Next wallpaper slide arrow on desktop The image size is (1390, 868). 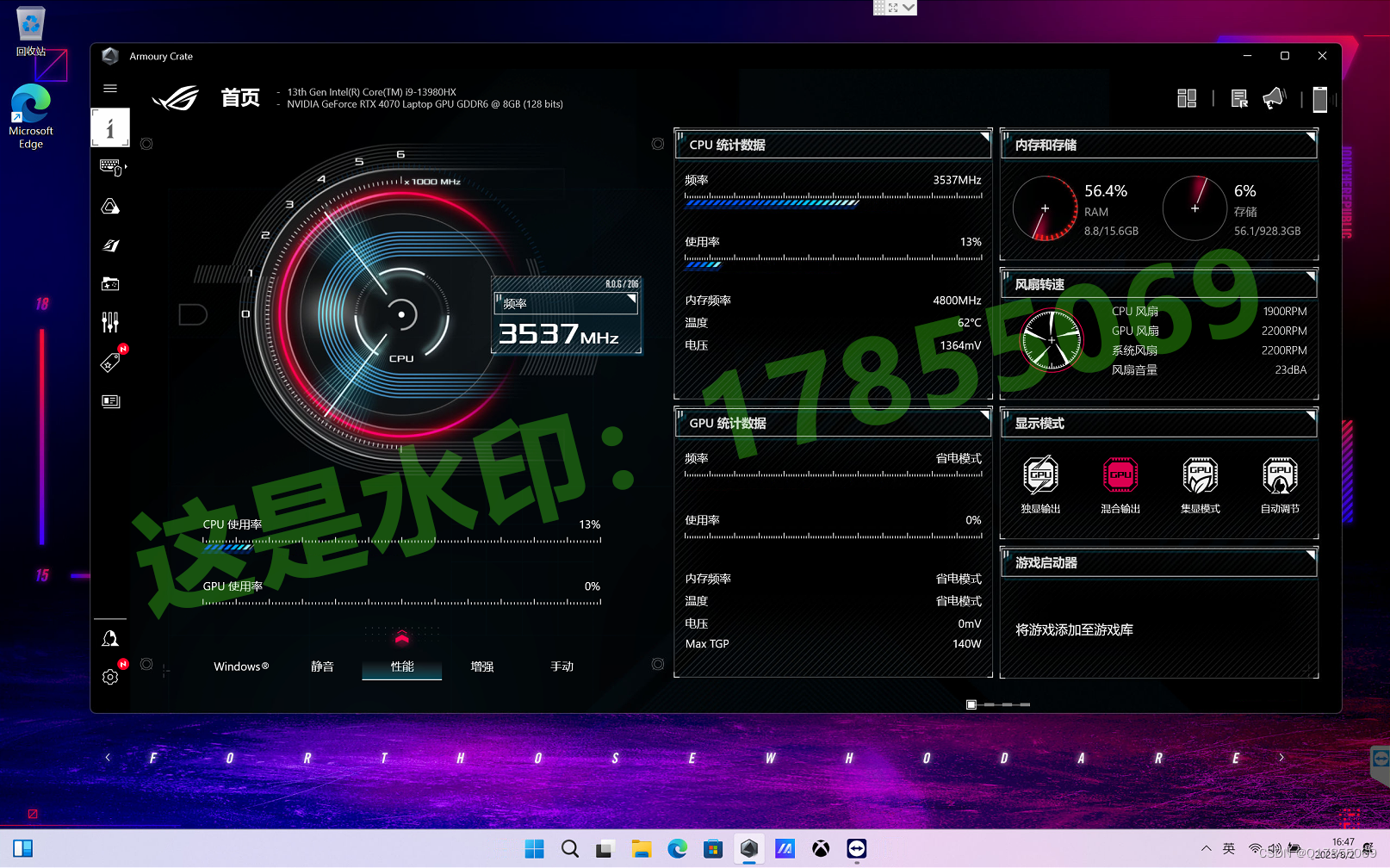coord(1281,758)
